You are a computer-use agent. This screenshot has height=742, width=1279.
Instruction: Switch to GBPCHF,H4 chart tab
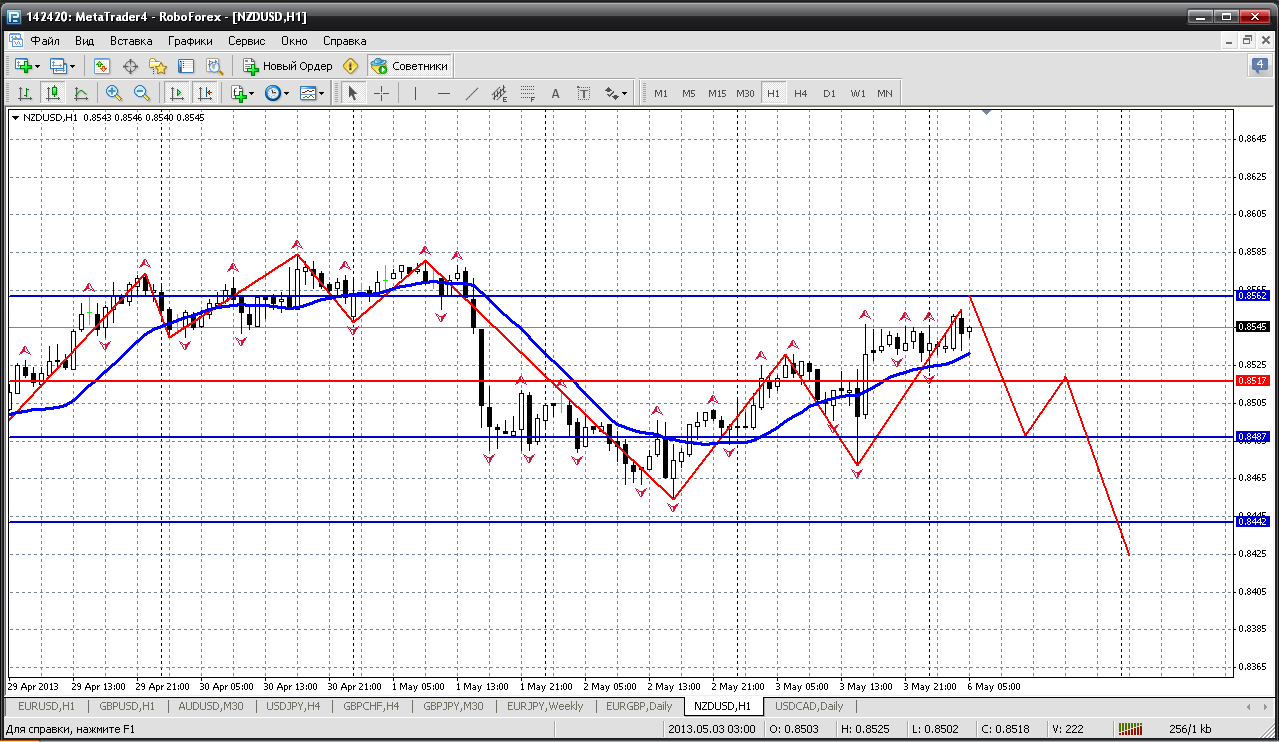tap(372, 706)
